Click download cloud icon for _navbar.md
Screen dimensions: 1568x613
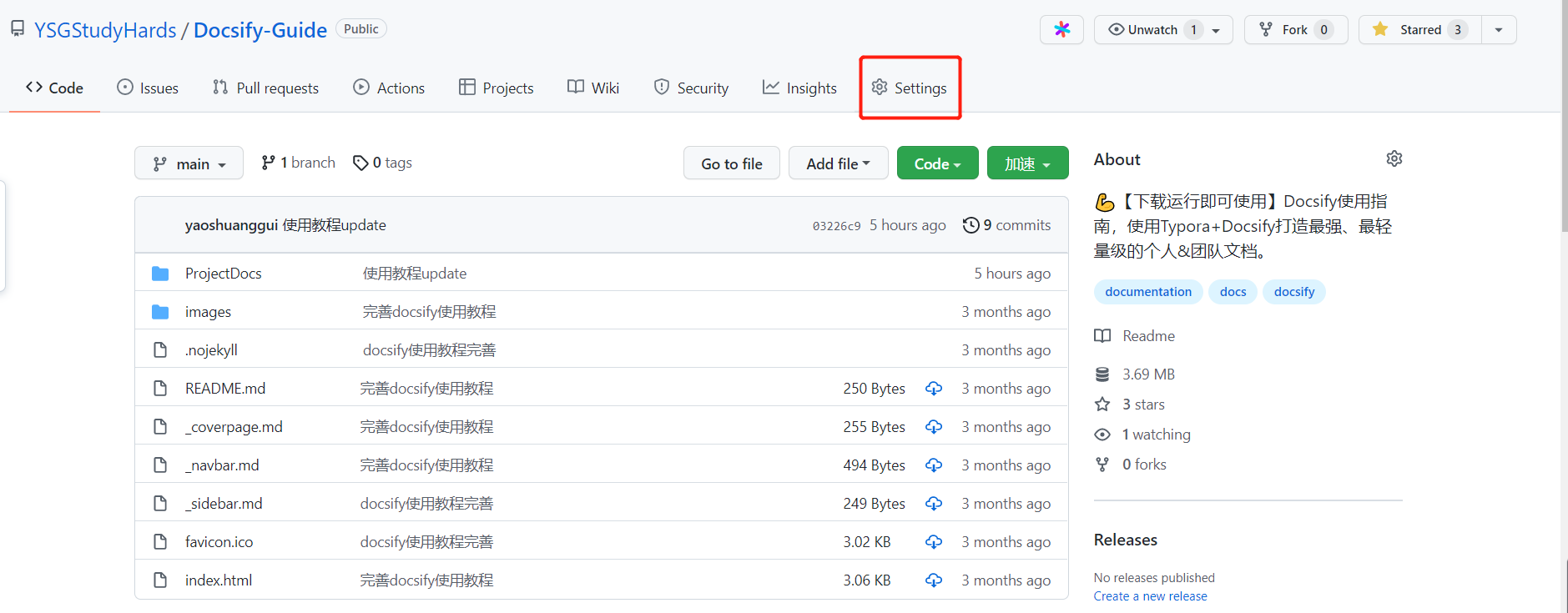pos(933,465)
